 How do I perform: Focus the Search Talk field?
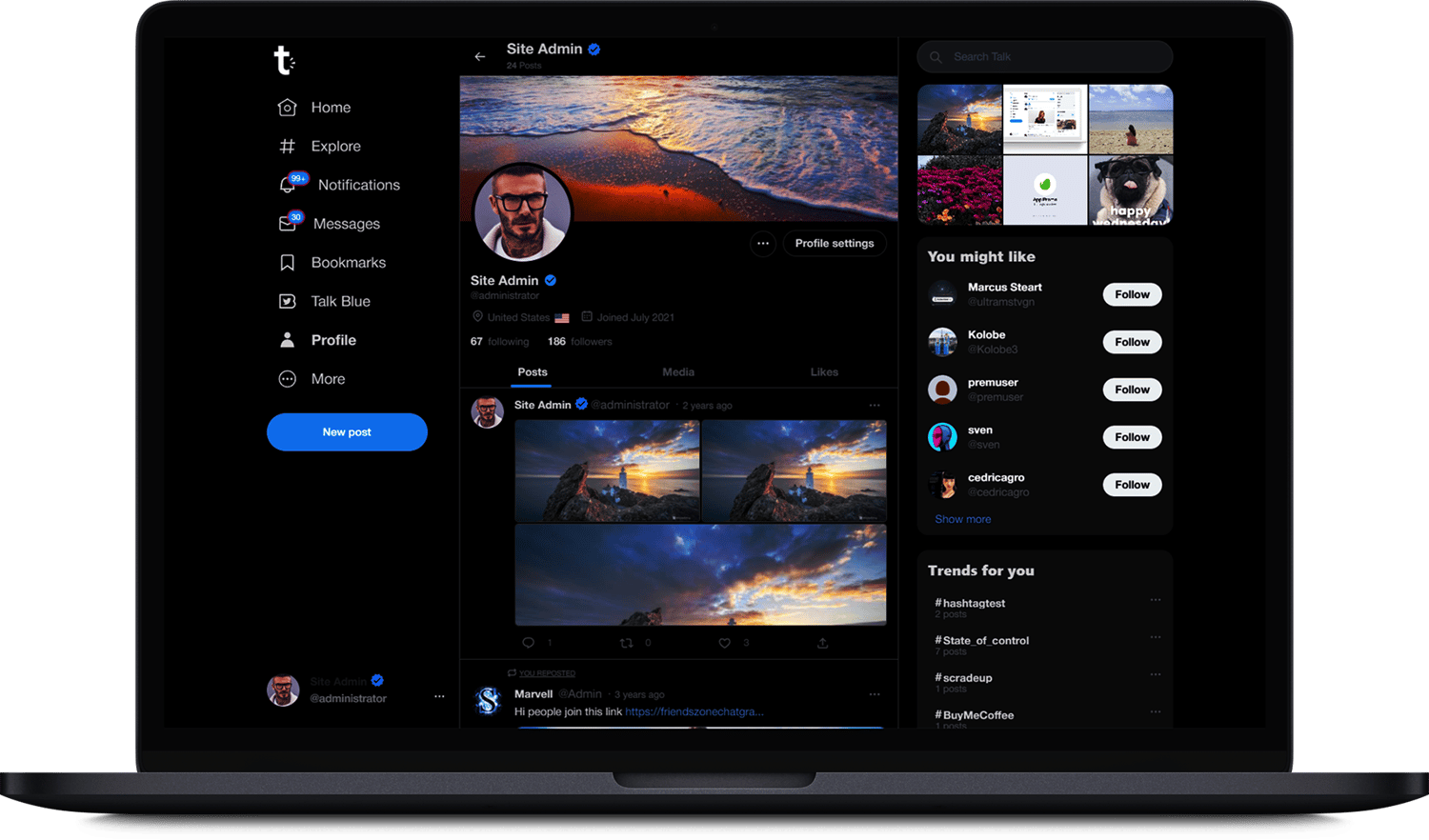tap(1045, 57)
